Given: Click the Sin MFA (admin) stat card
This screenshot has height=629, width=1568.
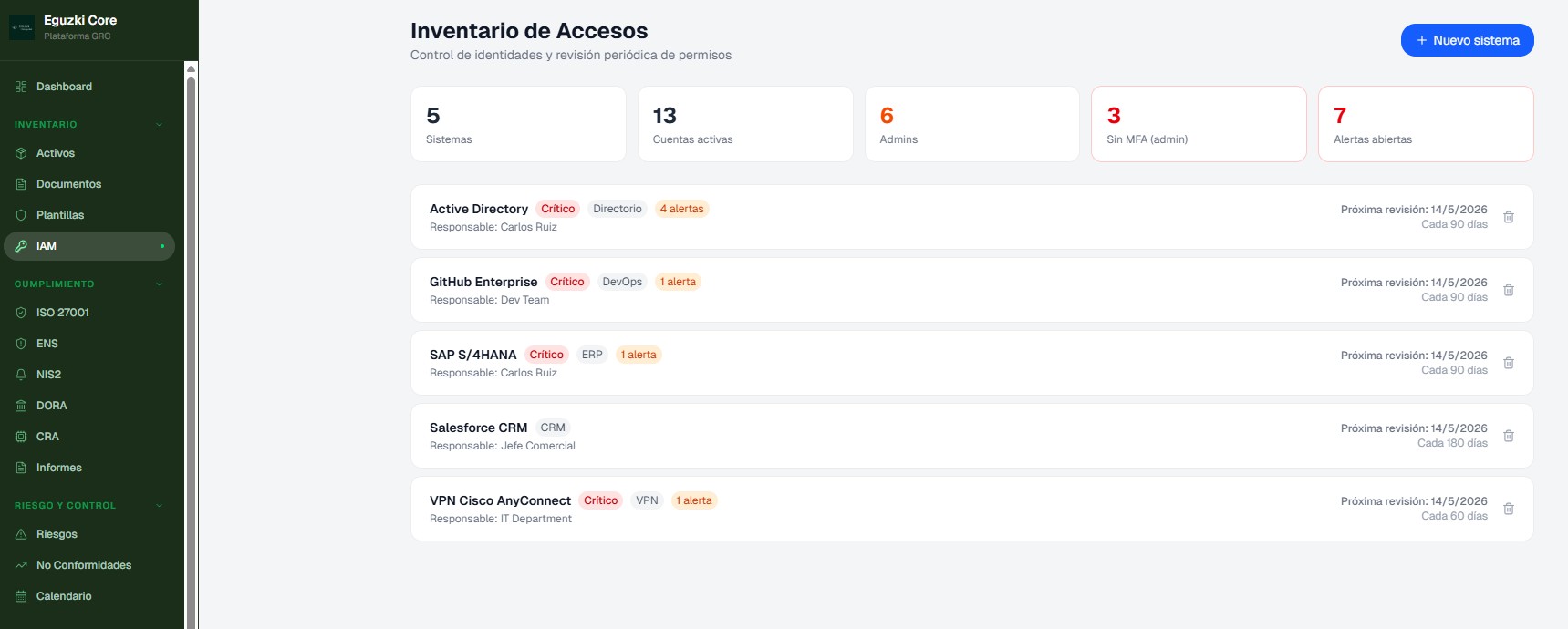Looking at the screenshot, I should tap(1198, 124).
